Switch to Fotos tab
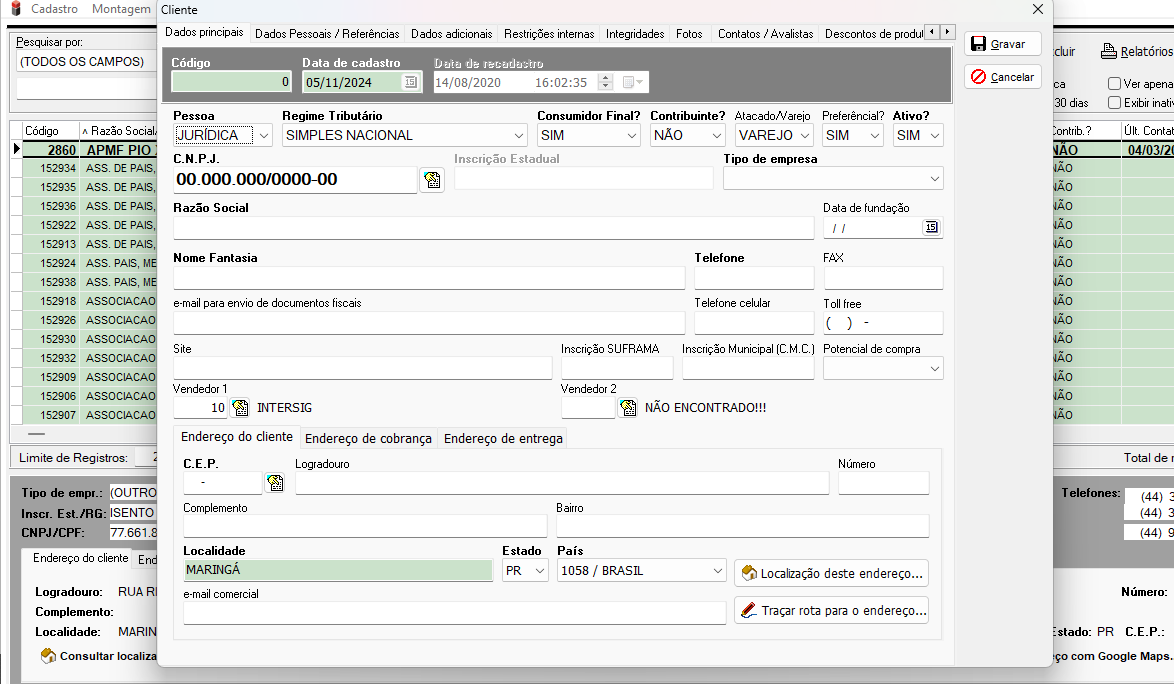The height and width of the screenshot is (684, 1174). (689, 34)
